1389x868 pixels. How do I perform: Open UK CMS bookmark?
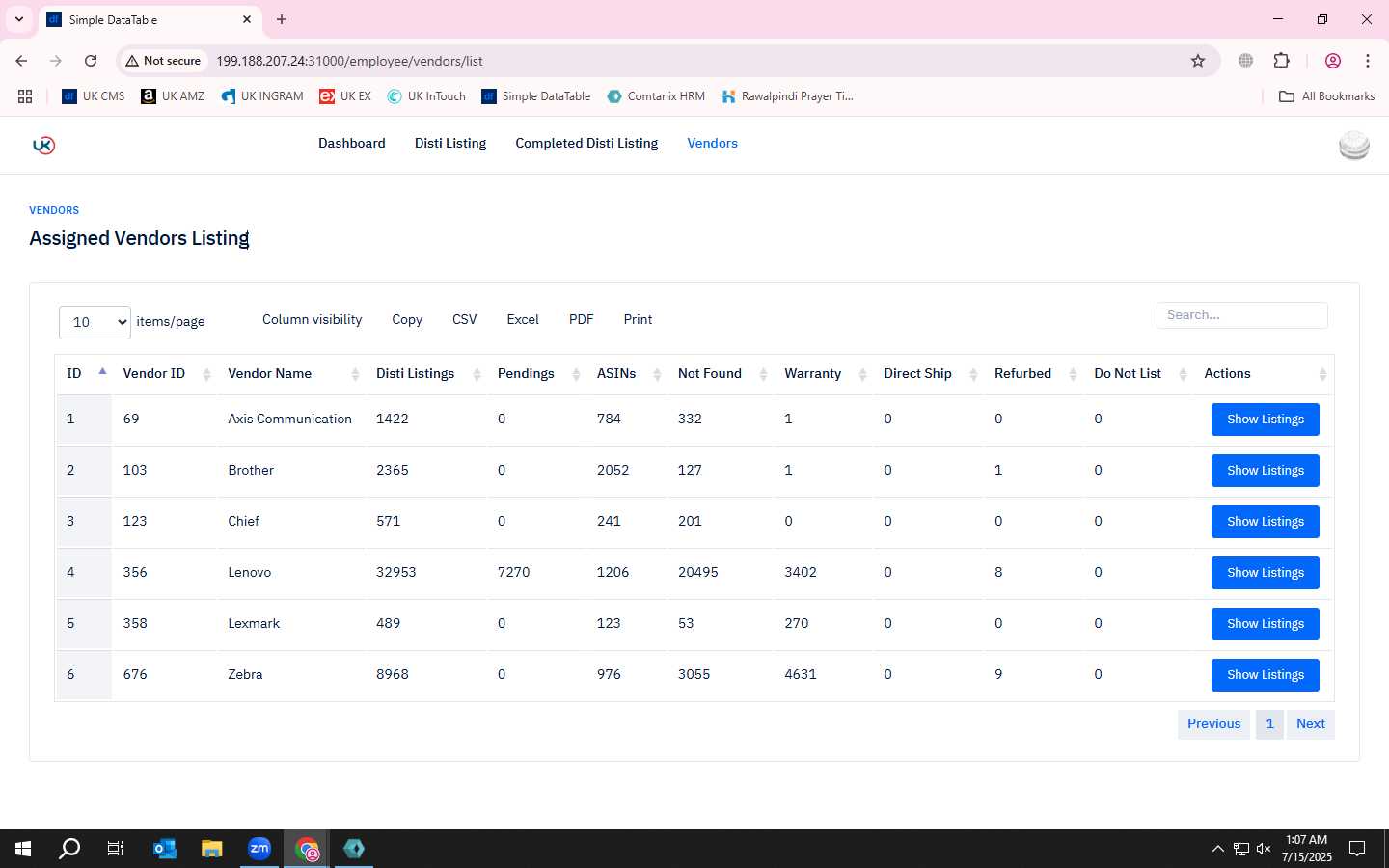coord(94,96)
